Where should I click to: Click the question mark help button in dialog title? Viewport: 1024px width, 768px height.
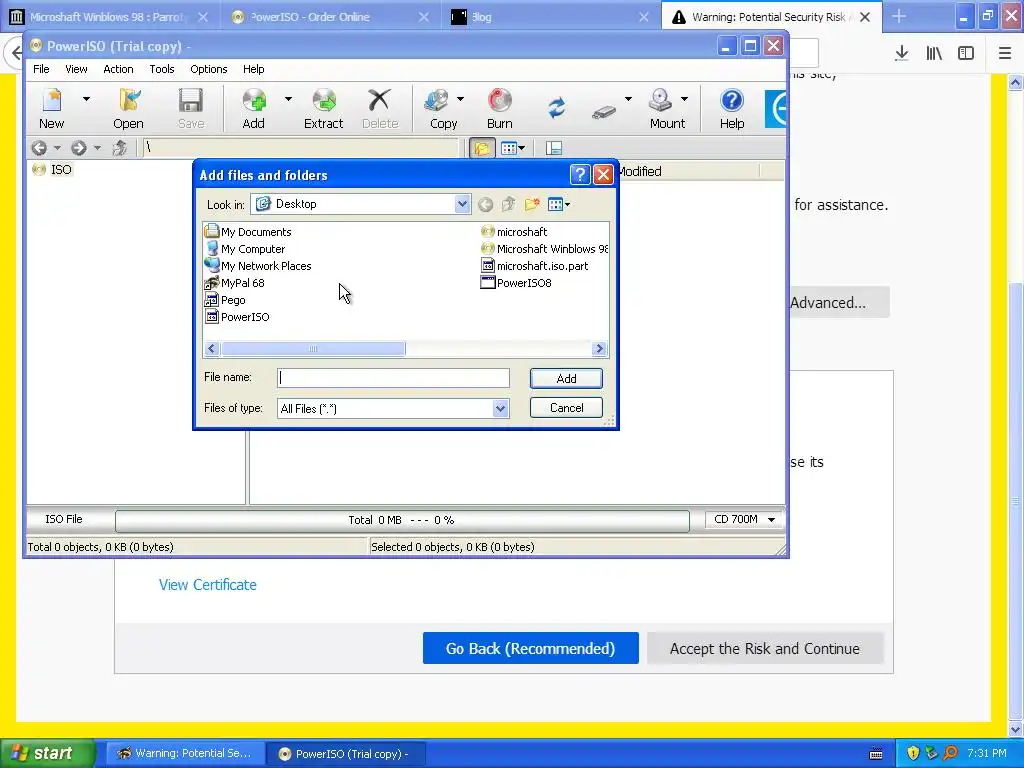click(x=580, y=175)
